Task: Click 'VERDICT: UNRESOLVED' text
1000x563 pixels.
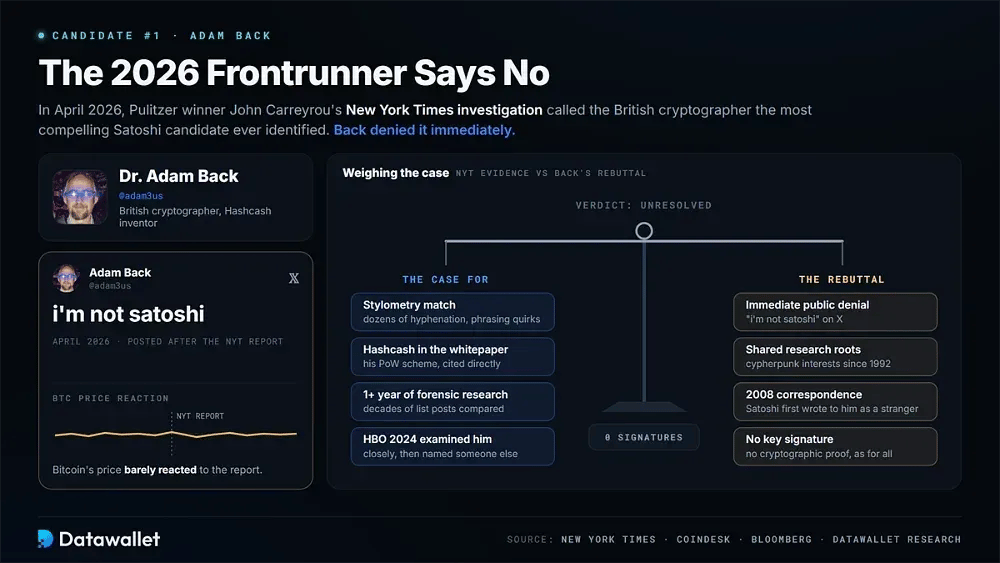Action: pos(643,205)
